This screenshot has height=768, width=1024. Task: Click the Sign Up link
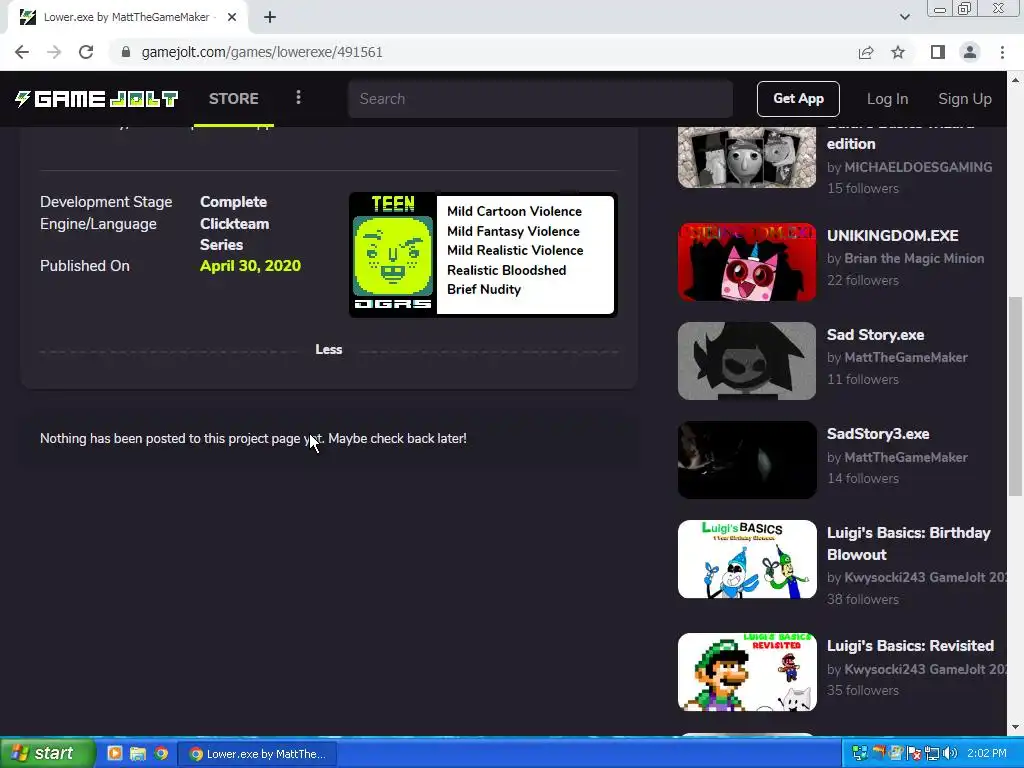click(x=965, y=99)
